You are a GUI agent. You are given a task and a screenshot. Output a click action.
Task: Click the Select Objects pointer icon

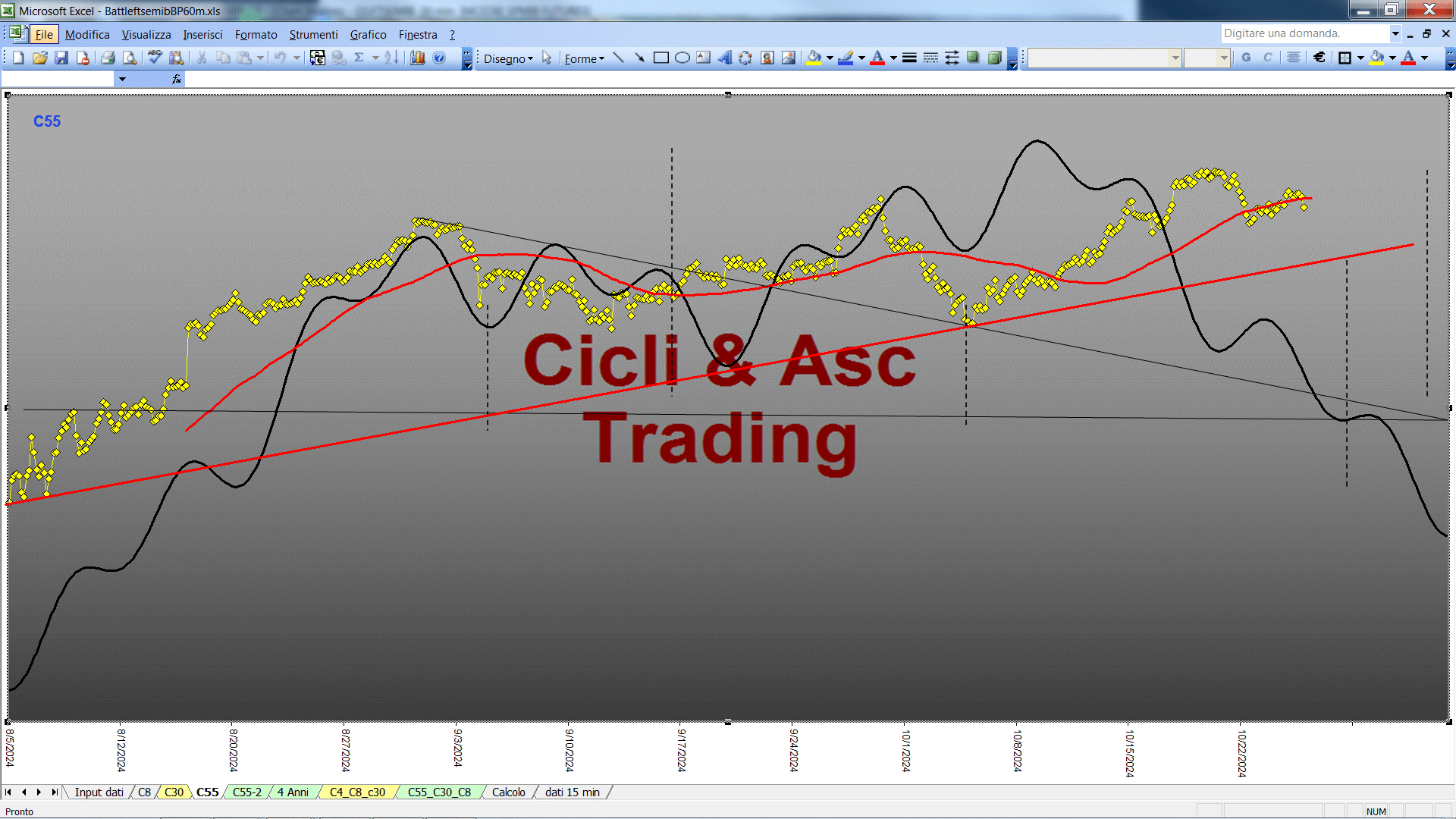click(547, 58)
